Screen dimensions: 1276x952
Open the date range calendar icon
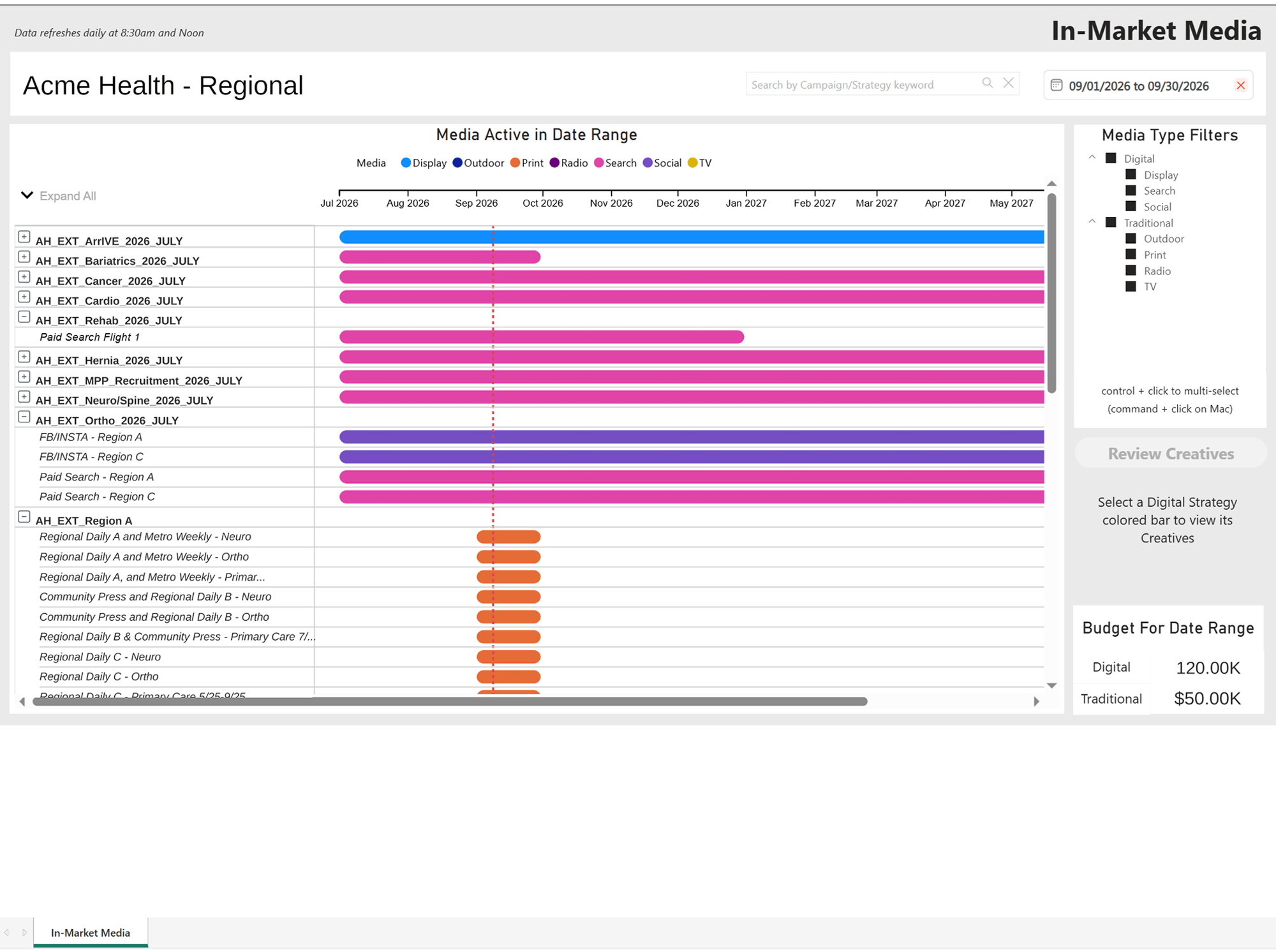(1057, 86)
